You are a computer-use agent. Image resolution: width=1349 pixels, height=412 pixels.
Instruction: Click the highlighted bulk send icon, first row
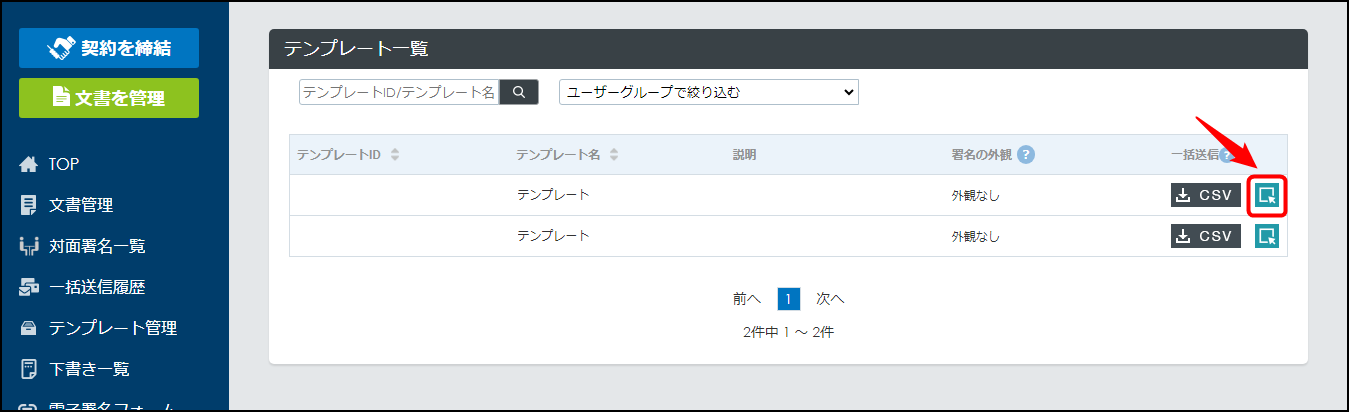1267,195
